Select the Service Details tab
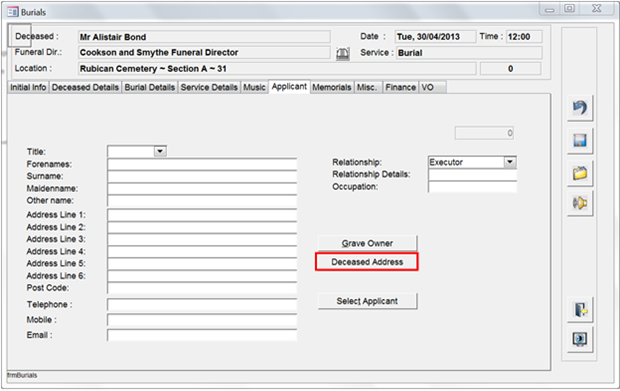620x391 pixels. pos(209,87)
